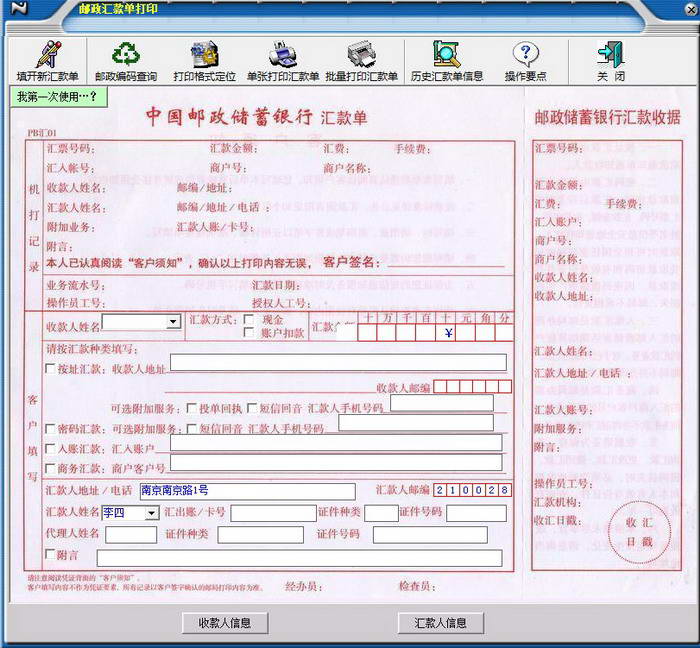Click 我第一次使用…? help button
This screenshot has width=700, height=648.
58,97
